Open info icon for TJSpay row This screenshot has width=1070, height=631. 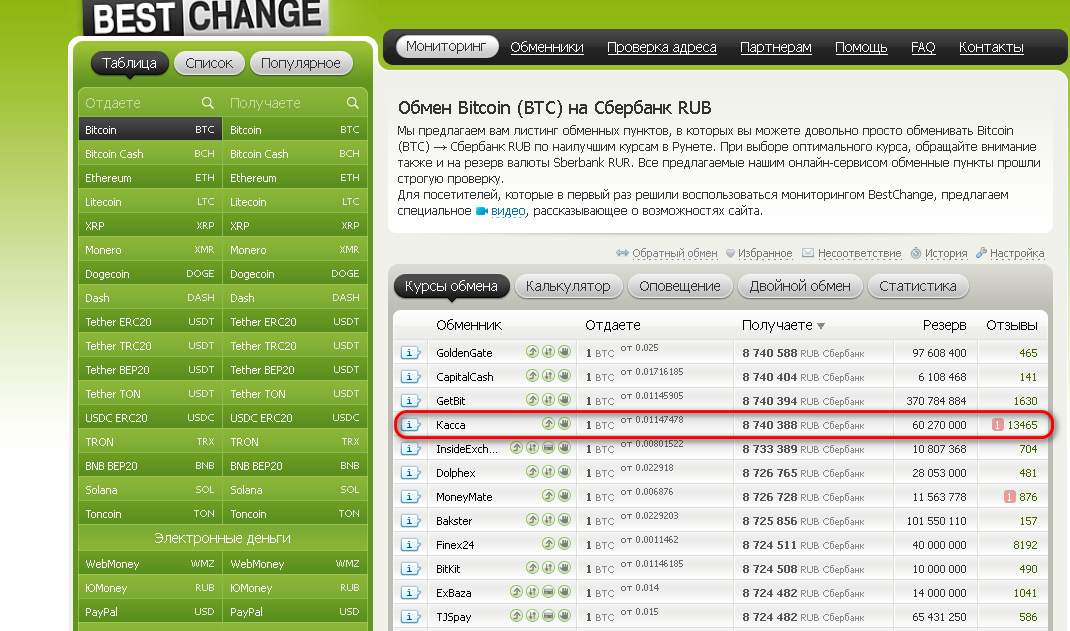(x=409, y=617)
